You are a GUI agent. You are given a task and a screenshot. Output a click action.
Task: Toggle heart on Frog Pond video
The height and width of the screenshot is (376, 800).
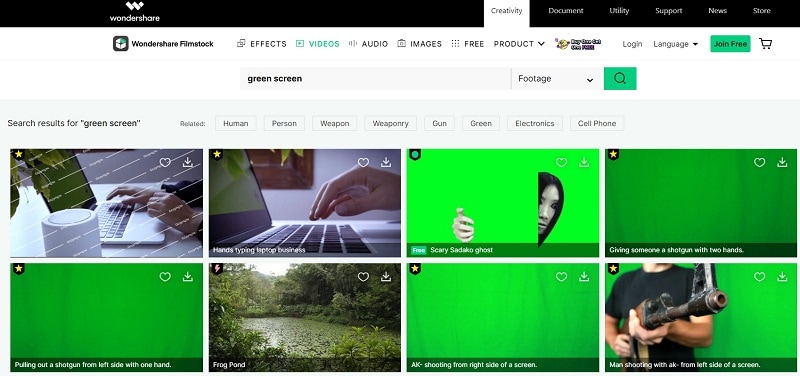pos(363,277)
